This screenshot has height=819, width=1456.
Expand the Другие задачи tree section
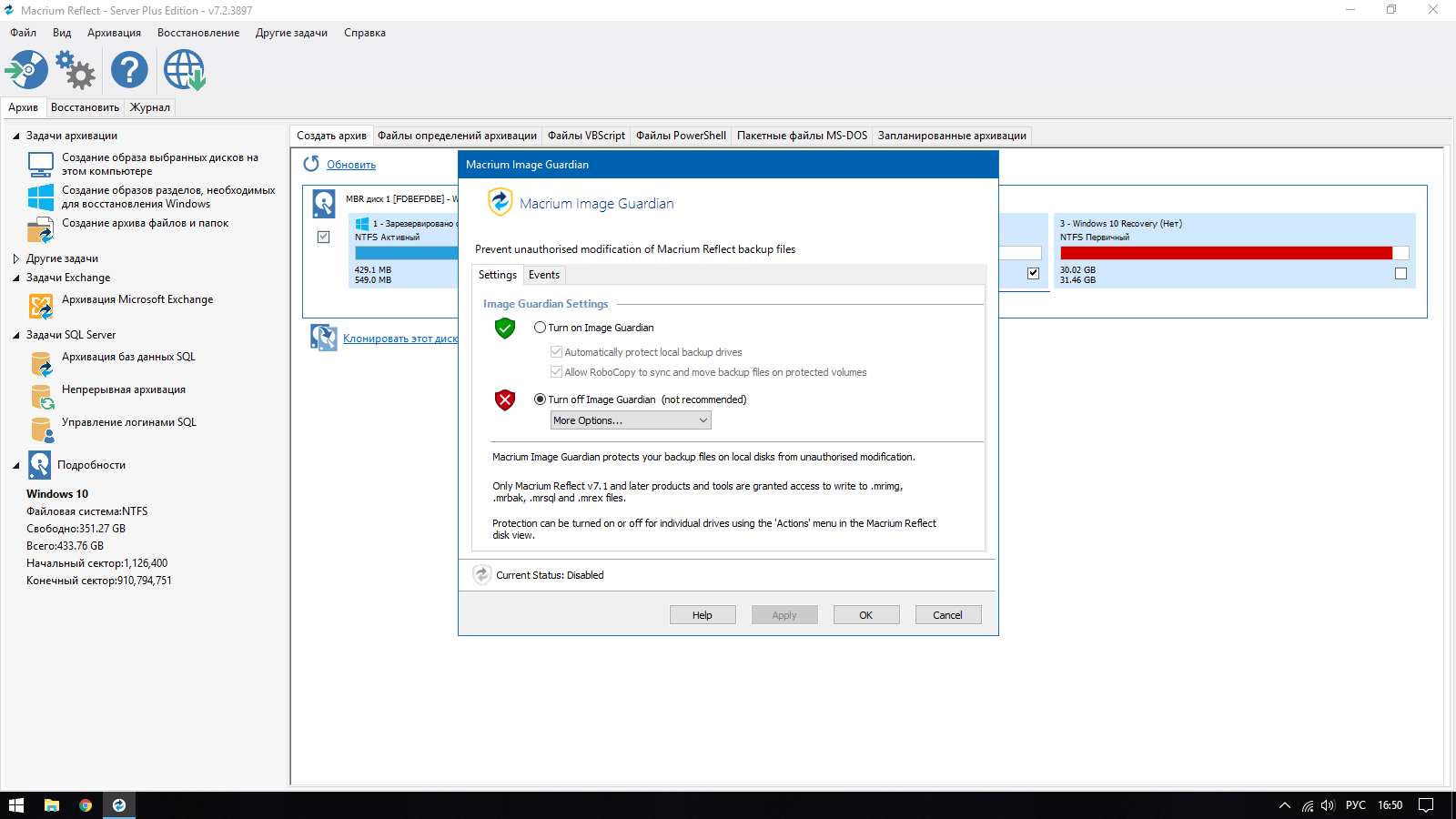pyautogui.click(x=16, y=258)
